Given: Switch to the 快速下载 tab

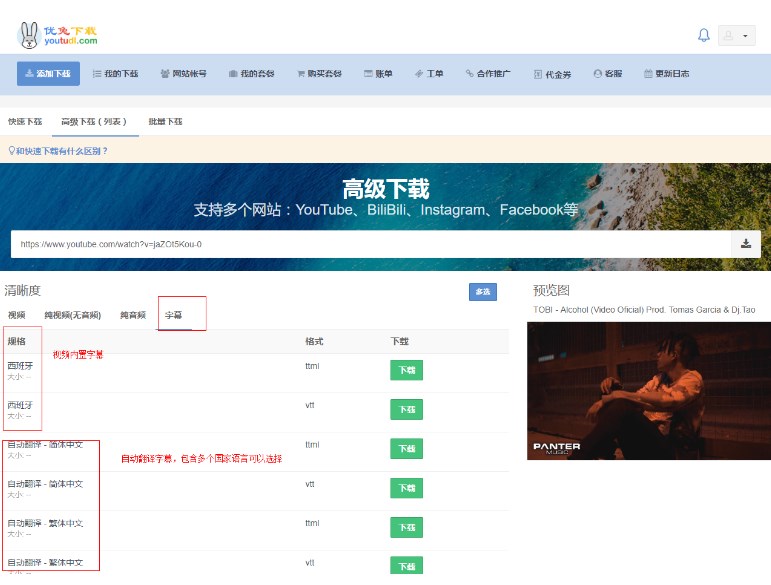Looking at the screenshot, I should (25, 121).
